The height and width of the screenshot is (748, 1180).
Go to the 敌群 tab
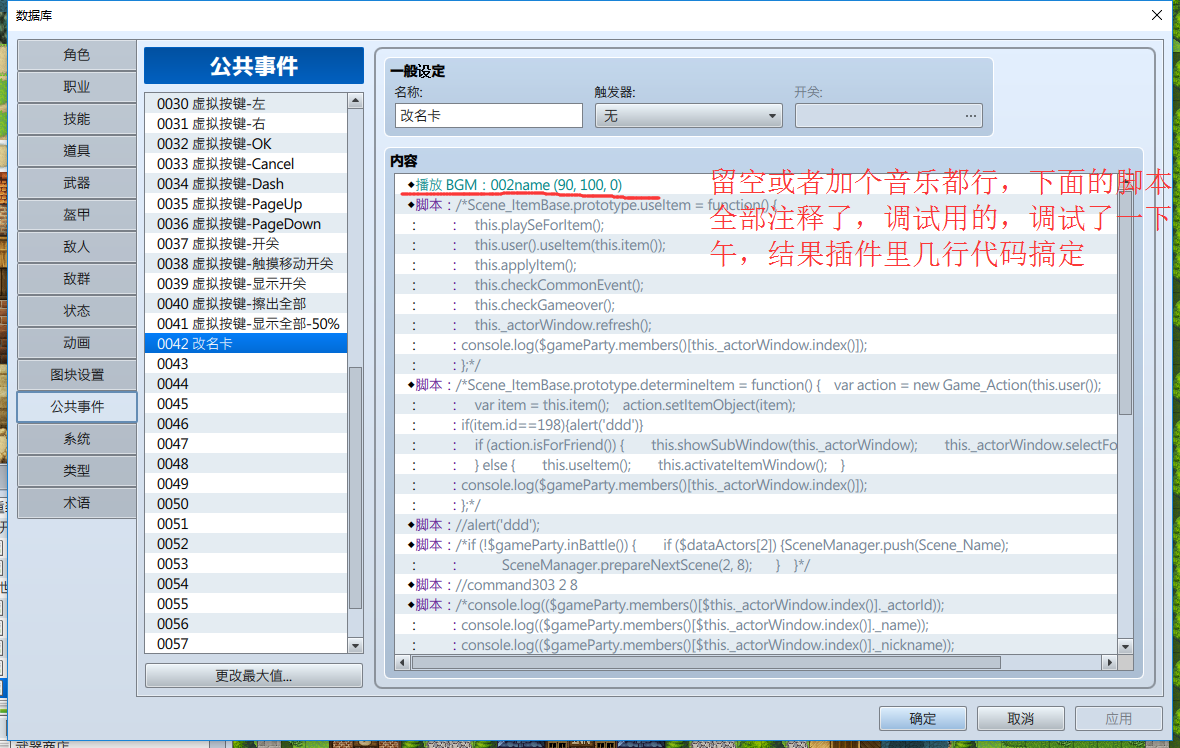point(77,278)
